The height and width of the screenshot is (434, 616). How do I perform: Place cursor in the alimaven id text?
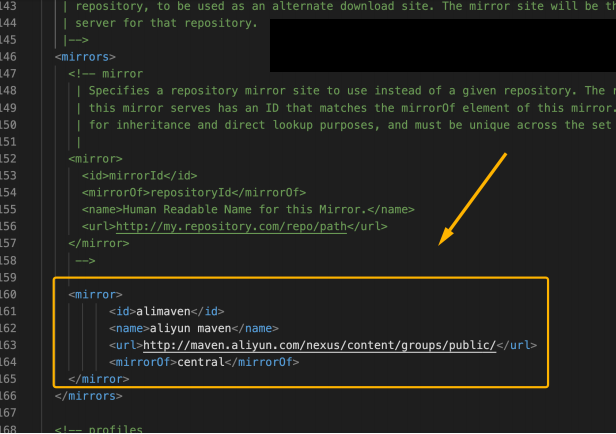163,311
